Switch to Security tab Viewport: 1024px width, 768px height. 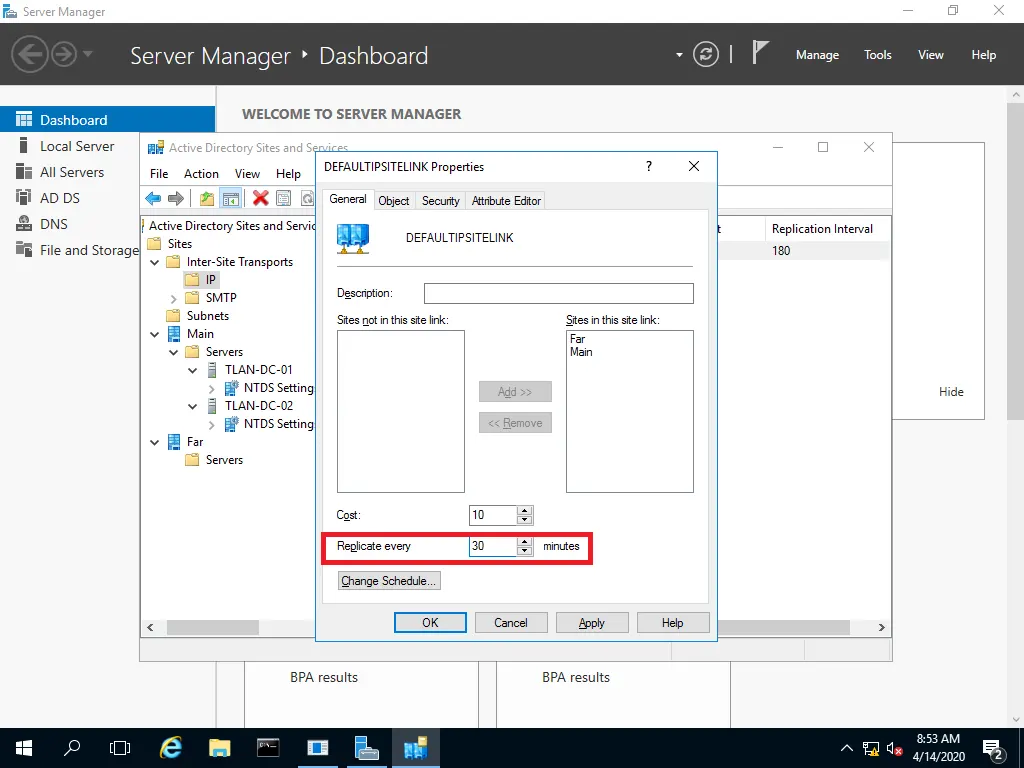click(x=441, y=201)
